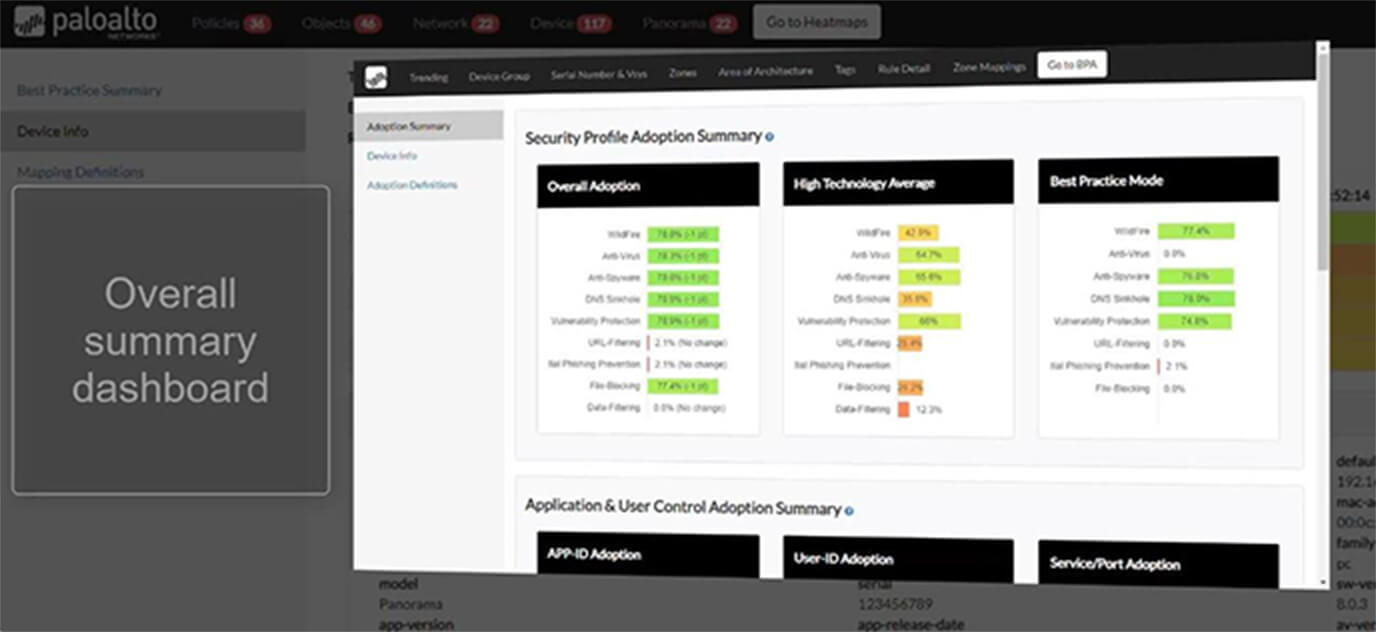The width and height of the screenshot is (1376, 632).
Task: Open the Trending tab in heatmap navbar
Action: [x=428, y=77]
